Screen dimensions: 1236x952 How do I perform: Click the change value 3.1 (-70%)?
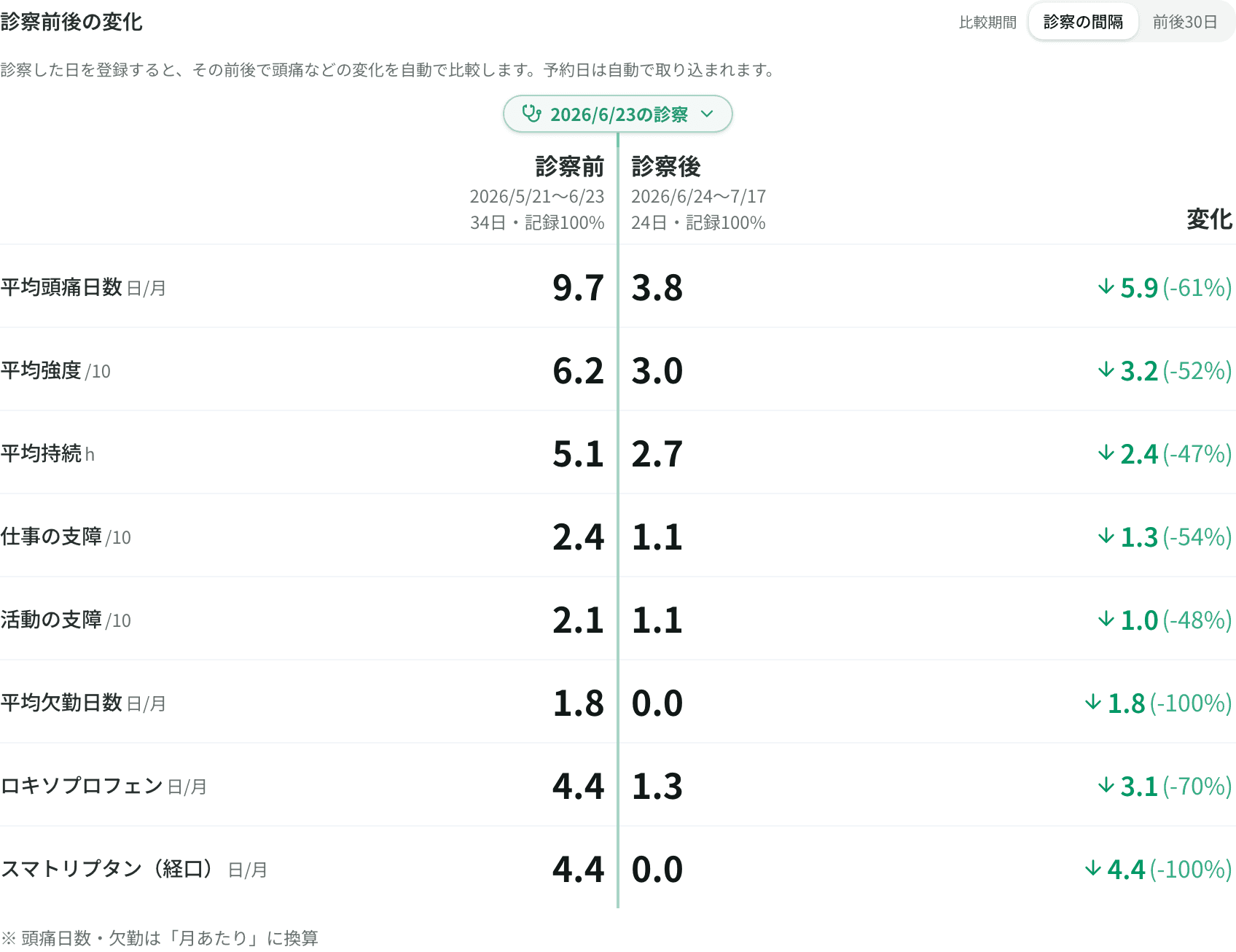click(x=1176, y=786)
